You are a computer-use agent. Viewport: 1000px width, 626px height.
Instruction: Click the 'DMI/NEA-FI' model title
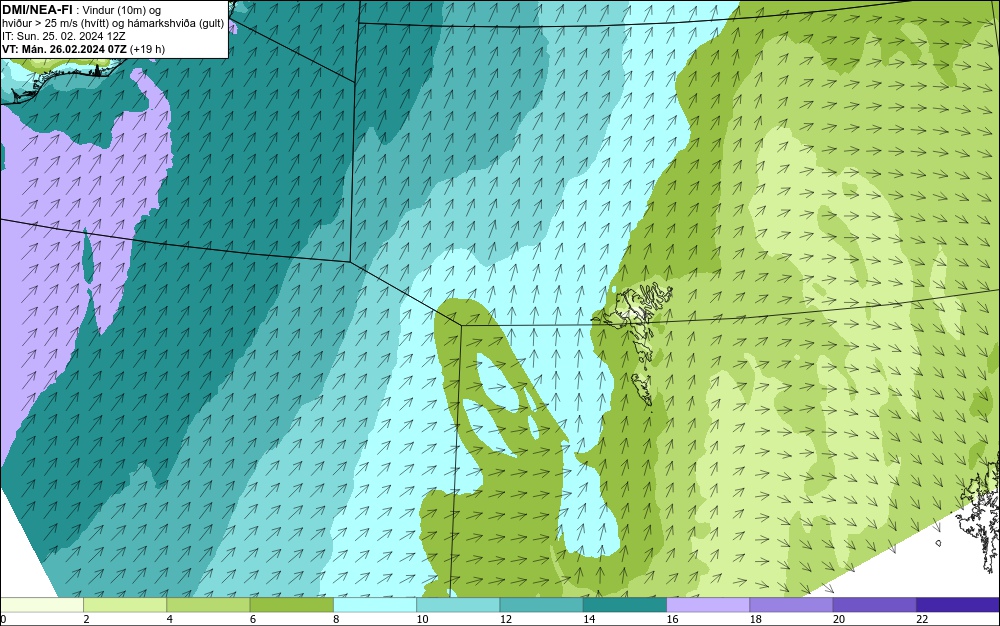click(x=37, y=10)
